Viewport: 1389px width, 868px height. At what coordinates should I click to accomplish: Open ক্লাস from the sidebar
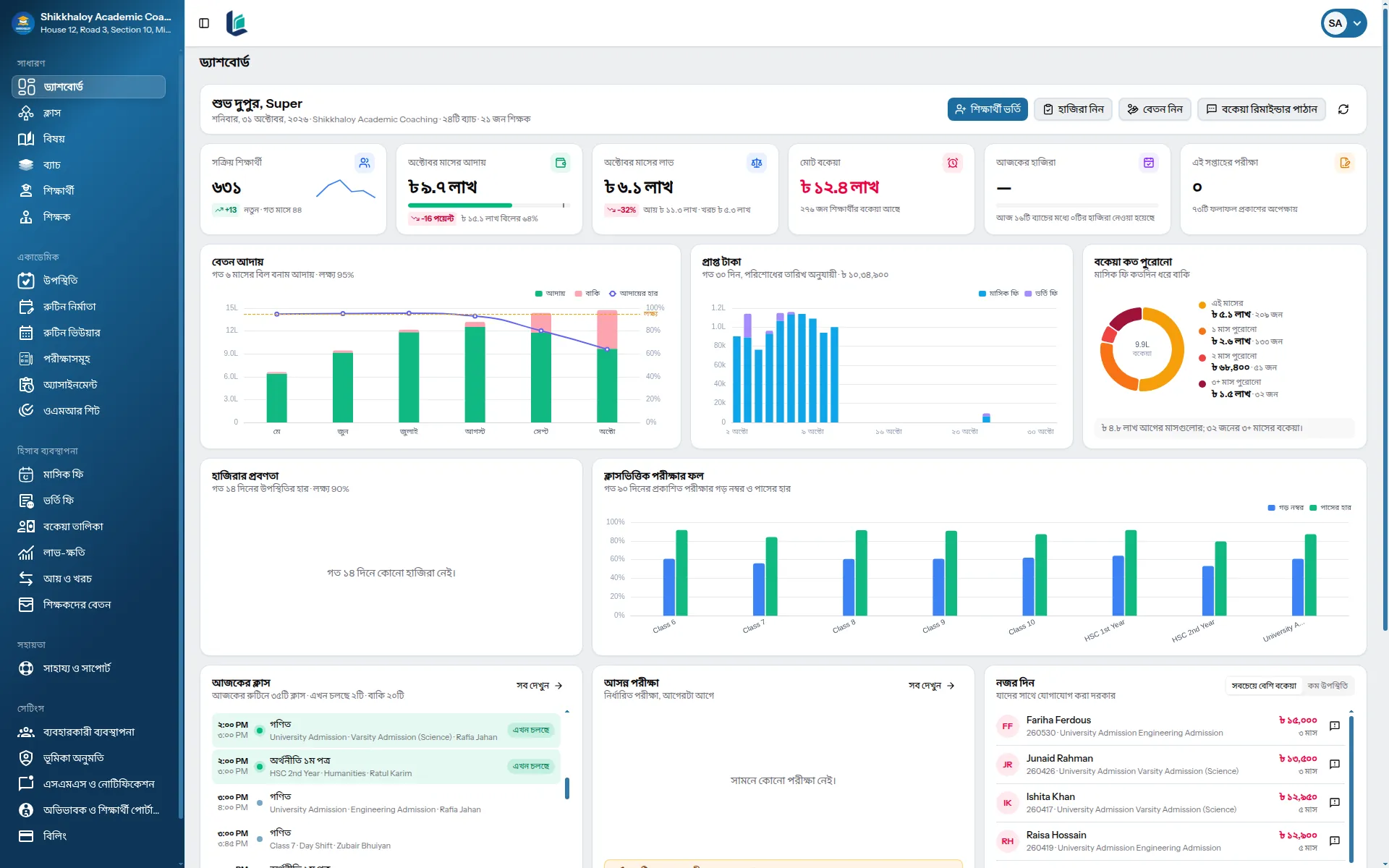coord(88,113)
